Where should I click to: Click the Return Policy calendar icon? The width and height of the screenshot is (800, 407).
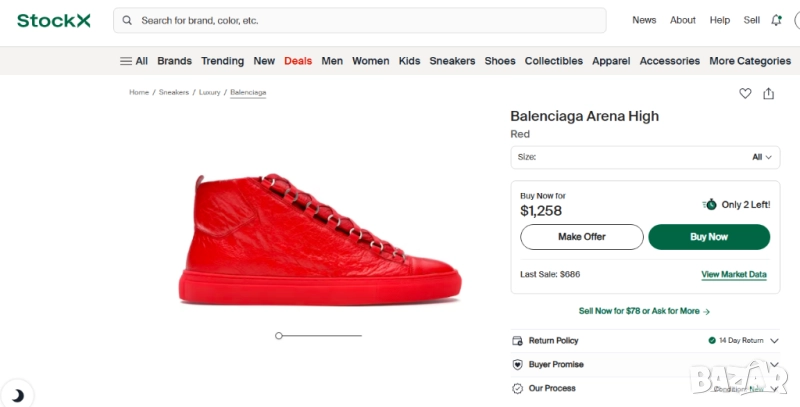517,341
